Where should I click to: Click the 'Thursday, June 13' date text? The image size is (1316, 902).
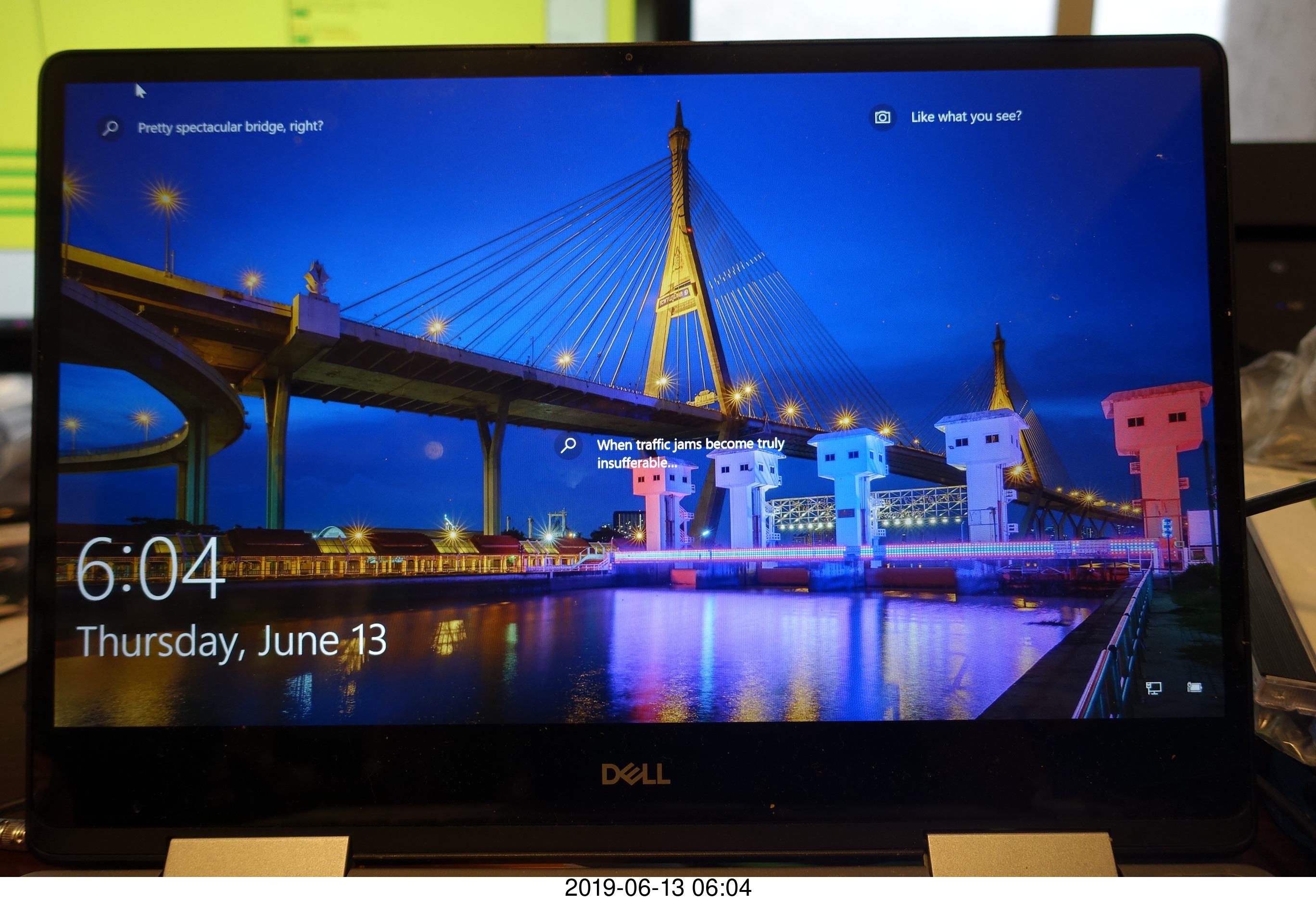pos(232,642)
